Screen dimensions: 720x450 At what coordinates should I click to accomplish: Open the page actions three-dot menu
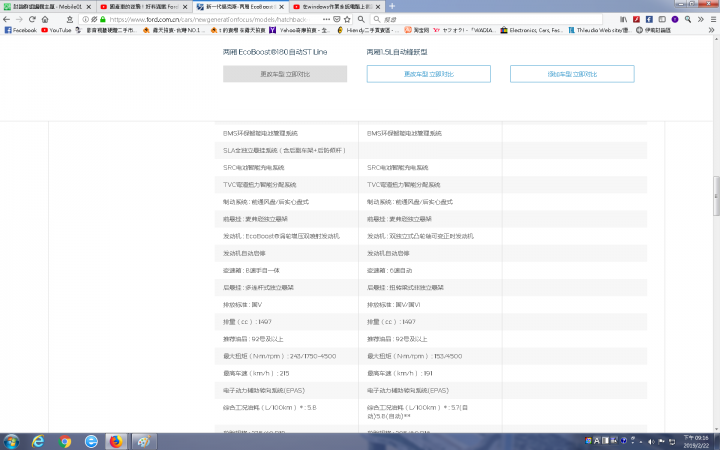click(x=326, y=19)
